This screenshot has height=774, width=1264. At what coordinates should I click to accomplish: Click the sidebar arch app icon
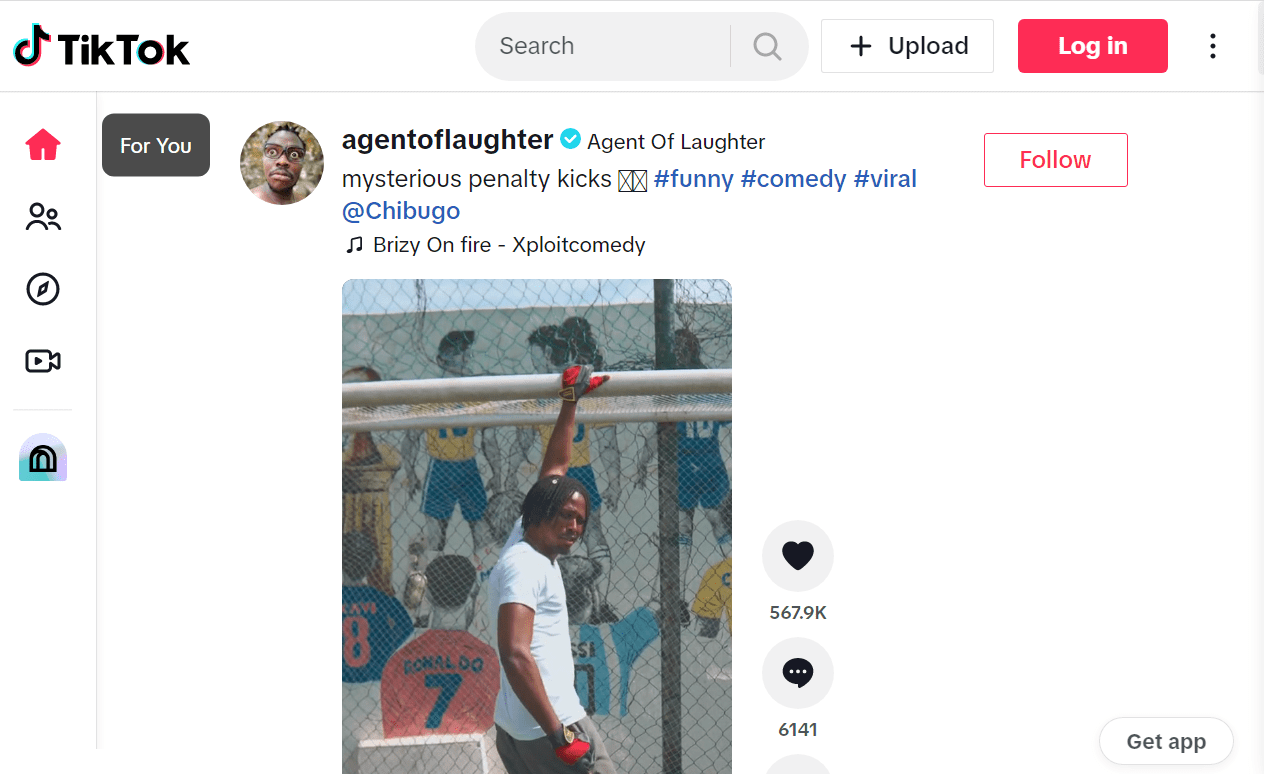coord(43,458)
